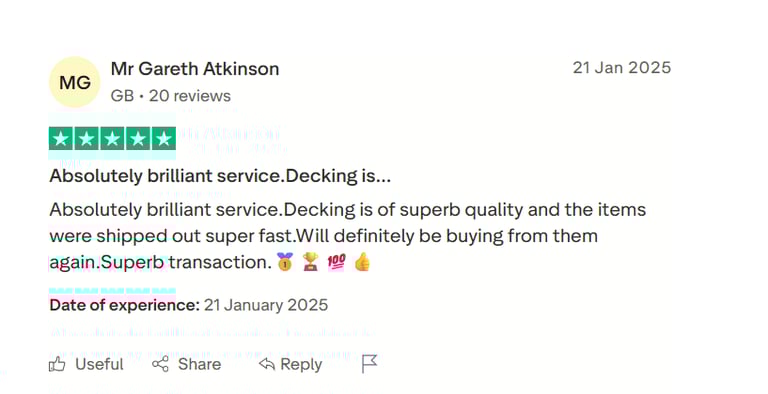Screen dimensions: 768x394
Task: Click the Share label text
Action: point(199,364)
